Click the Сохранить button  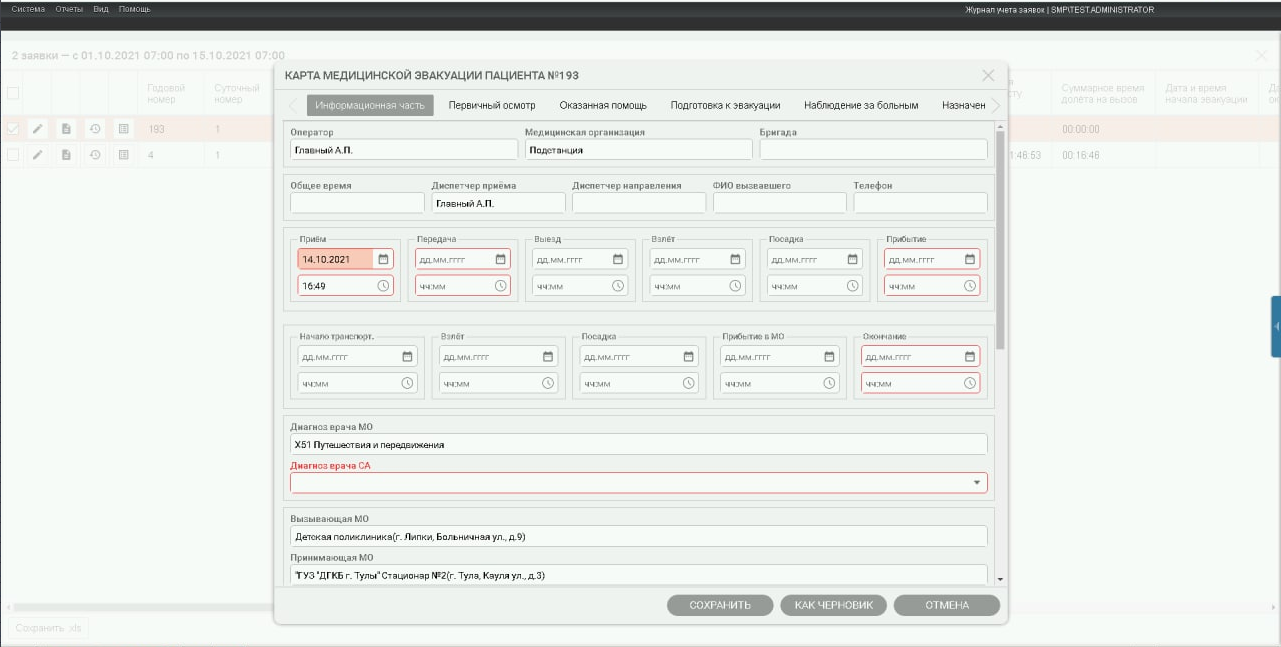coord(720,605)
